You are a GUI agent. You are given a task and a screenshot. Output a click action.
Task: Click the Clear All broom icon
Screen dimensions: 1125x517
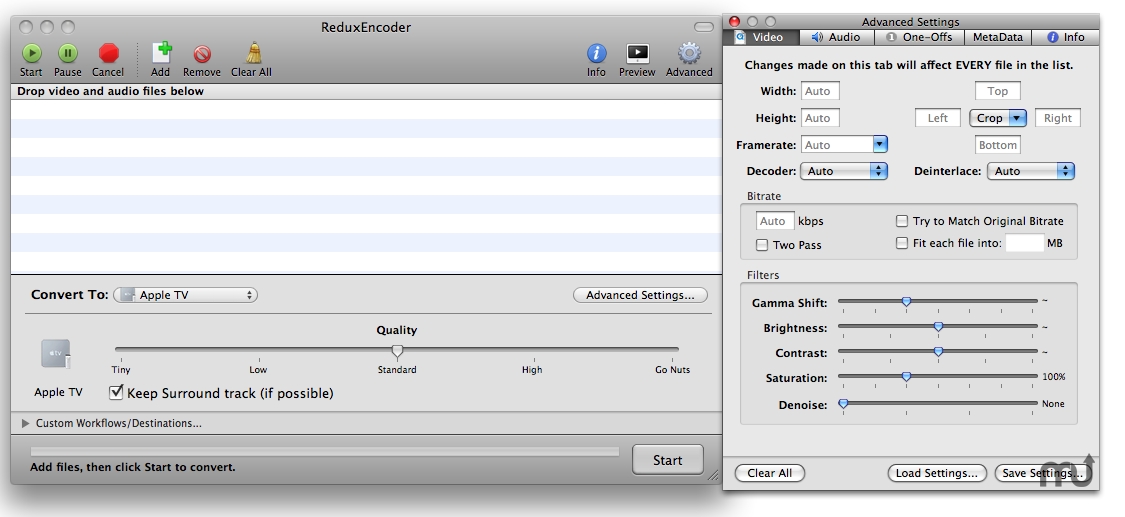click(x=253, y=53)
